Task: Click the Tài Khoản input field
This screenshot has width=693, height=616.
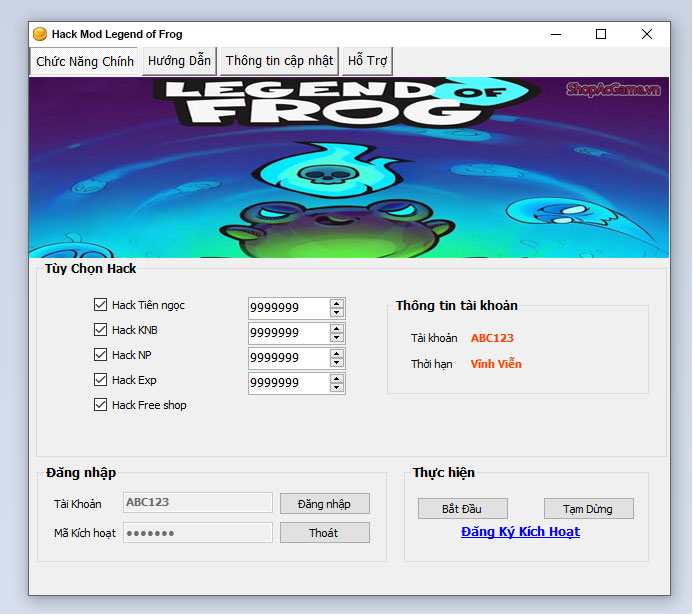Action: pos(198,503)
